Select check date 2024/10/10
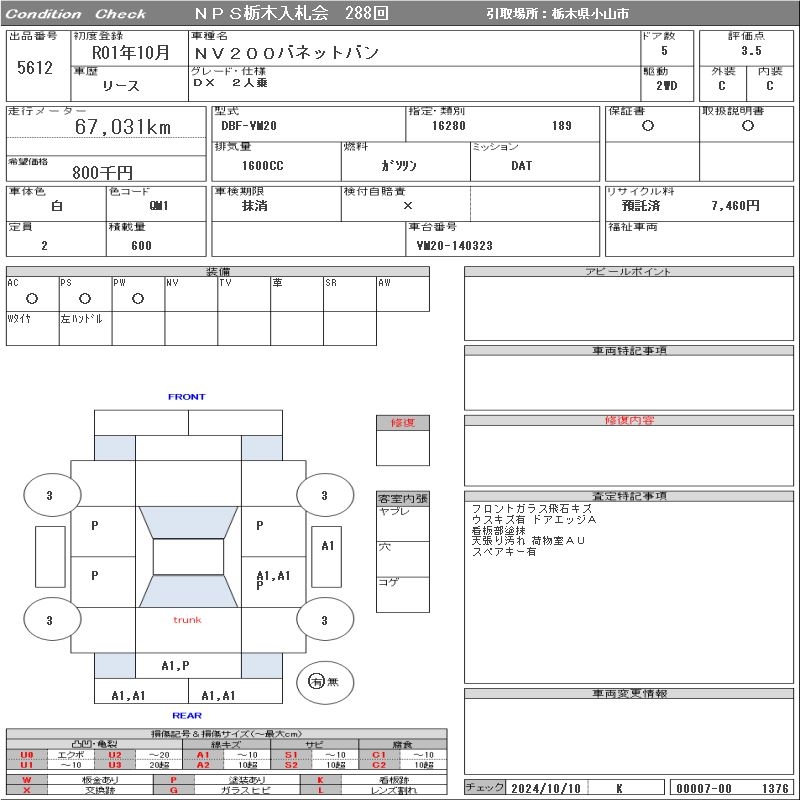This screenshot has width=800, height=800. click(x=545, y=788)
